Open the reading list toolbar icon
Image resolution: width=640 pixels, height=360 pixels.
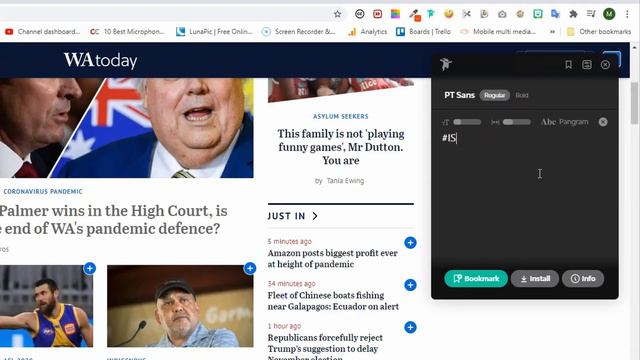pyautogui.click(x=591, y=14)
